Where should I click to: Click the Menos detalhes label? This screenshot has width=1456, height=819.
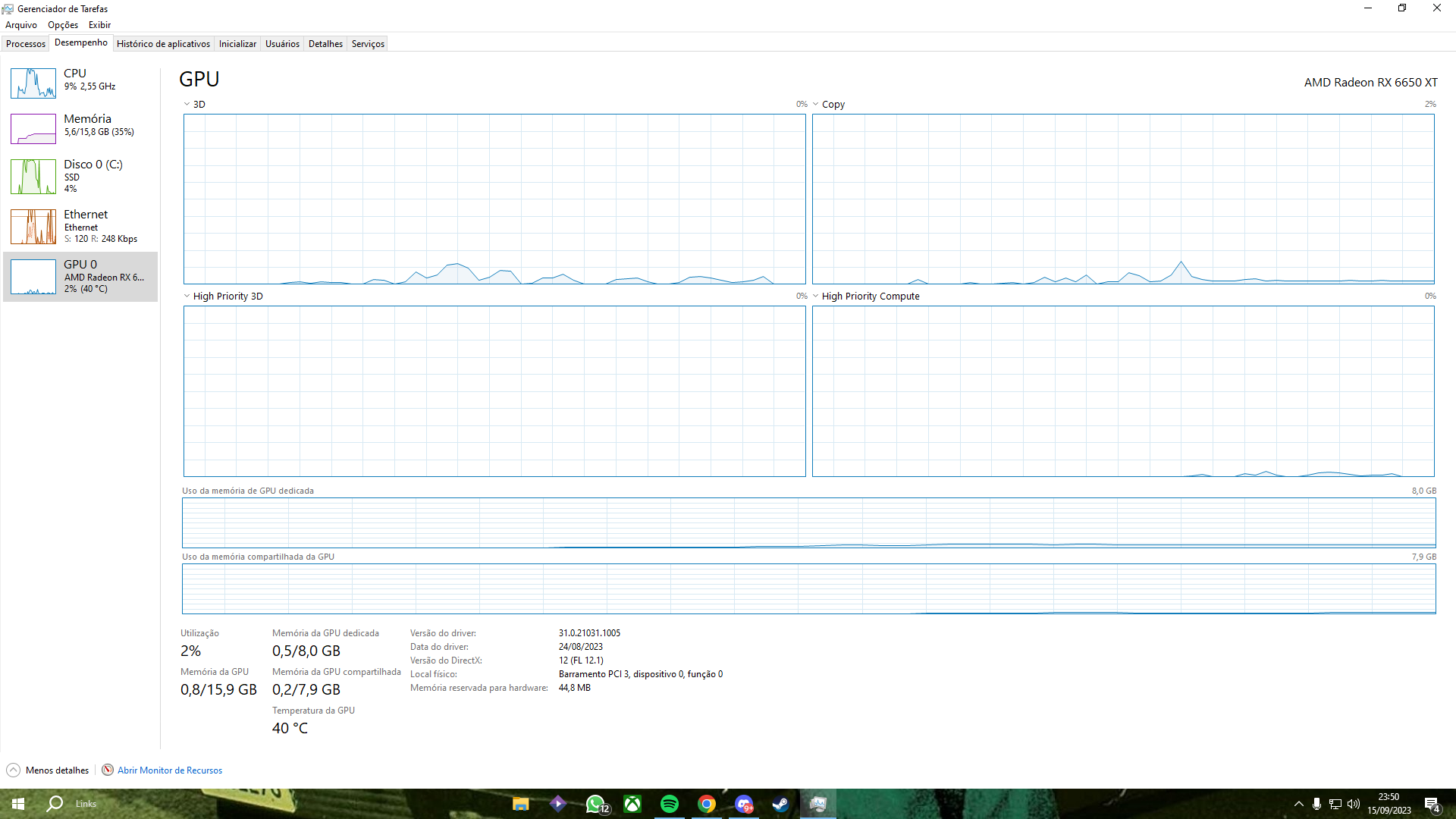click(57, 770)
